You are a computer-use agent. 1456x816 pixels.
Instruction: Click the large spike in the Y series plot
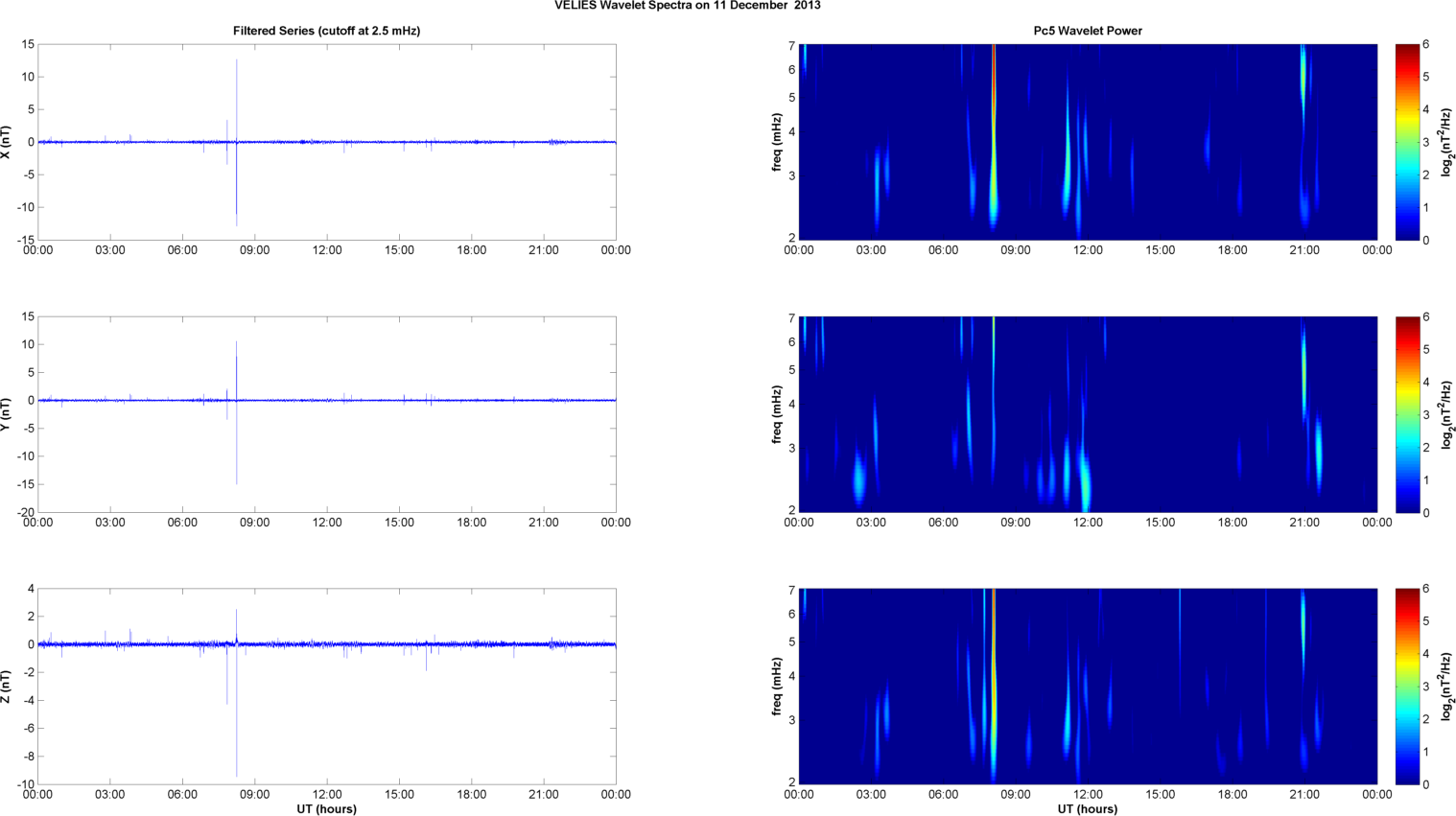(x=237, y=412)
